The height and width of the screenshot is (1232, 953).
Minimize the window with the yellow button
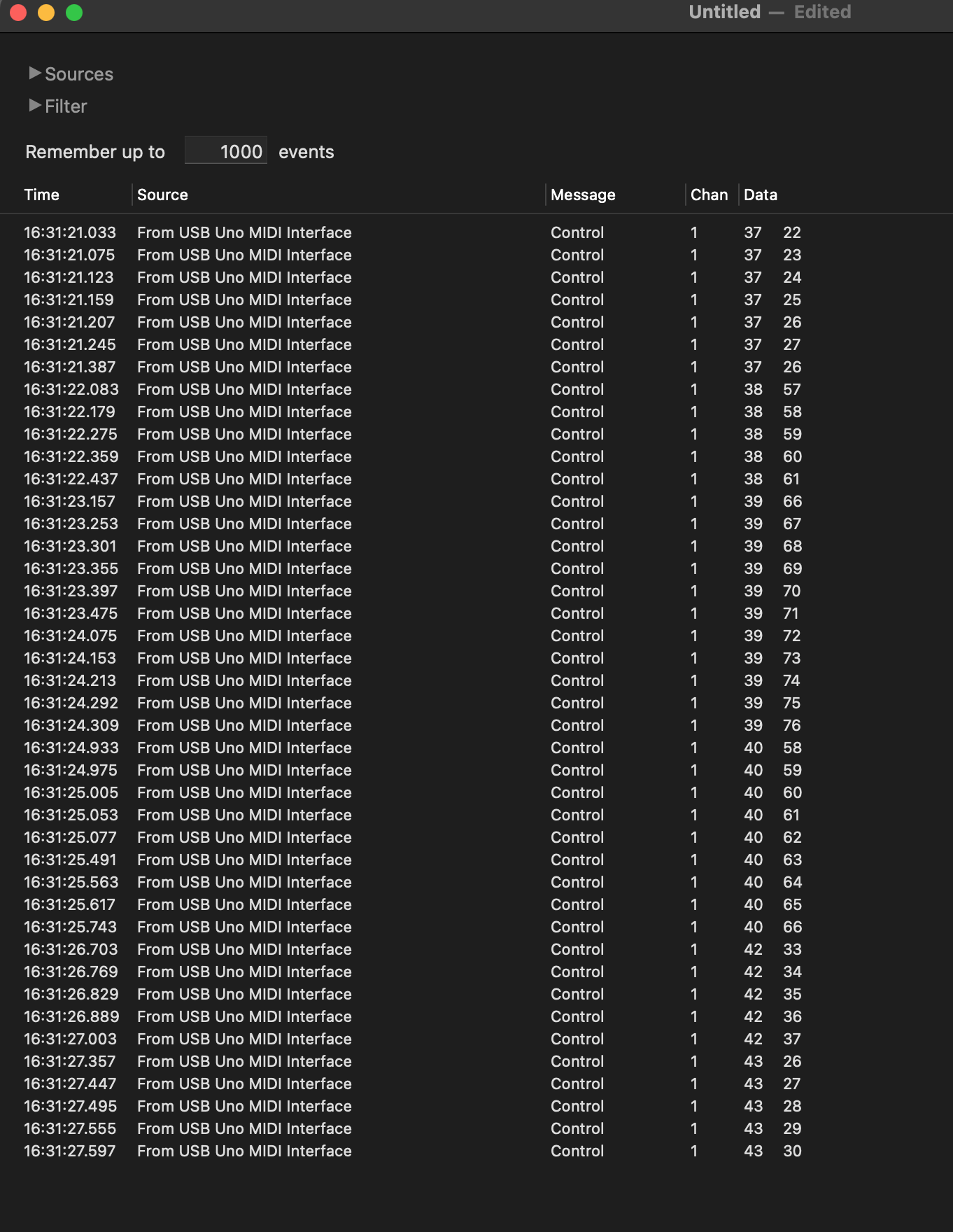point(46,13)
